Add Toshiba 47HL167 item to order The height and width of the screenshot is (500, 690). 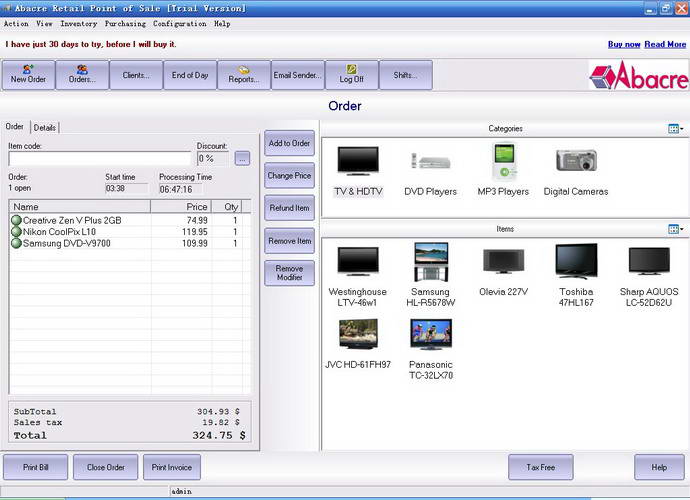point(576,274)
